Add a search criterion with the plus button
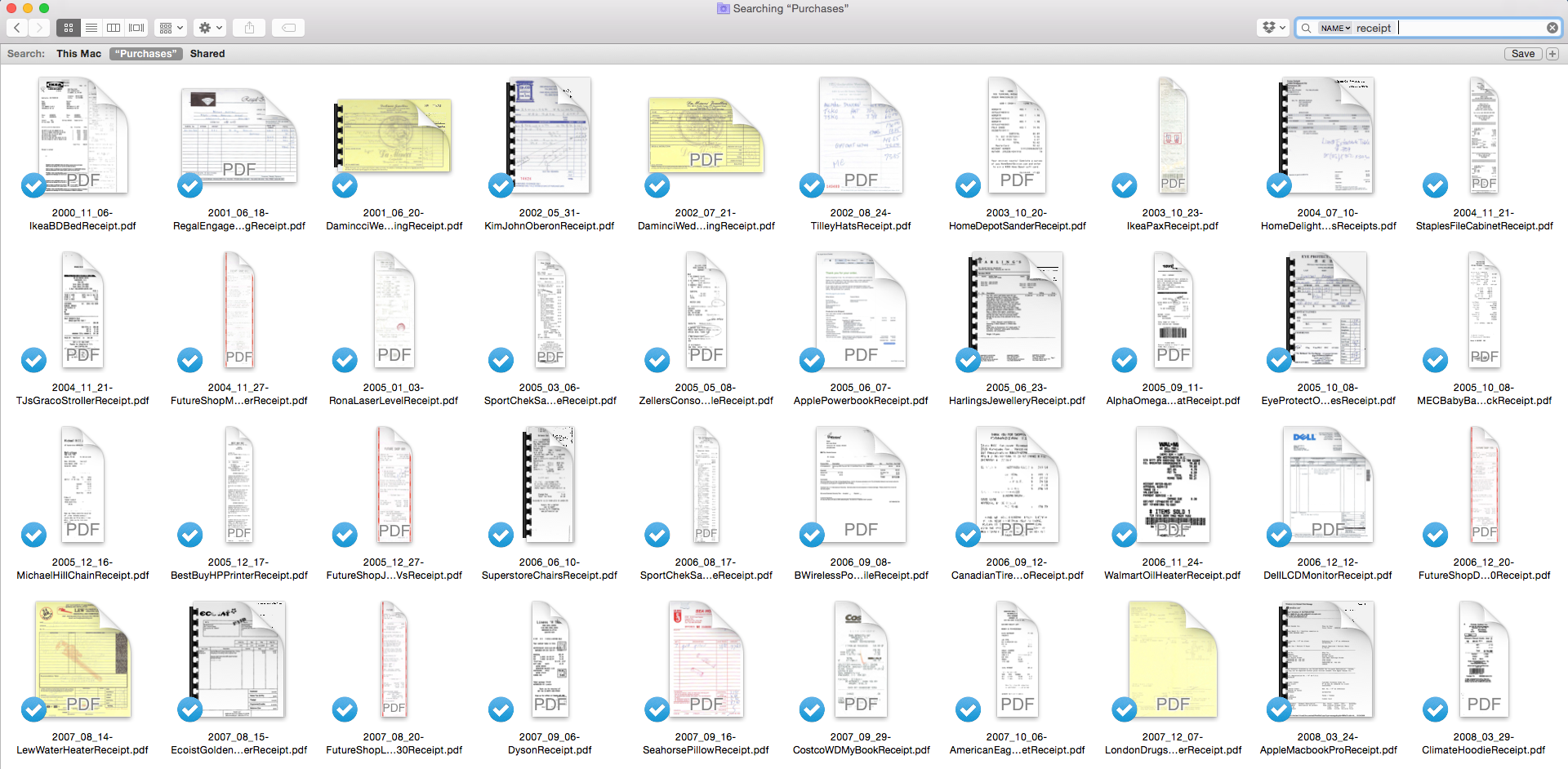The height and width of the screenshot is (769, 1568). [1552, 53]
